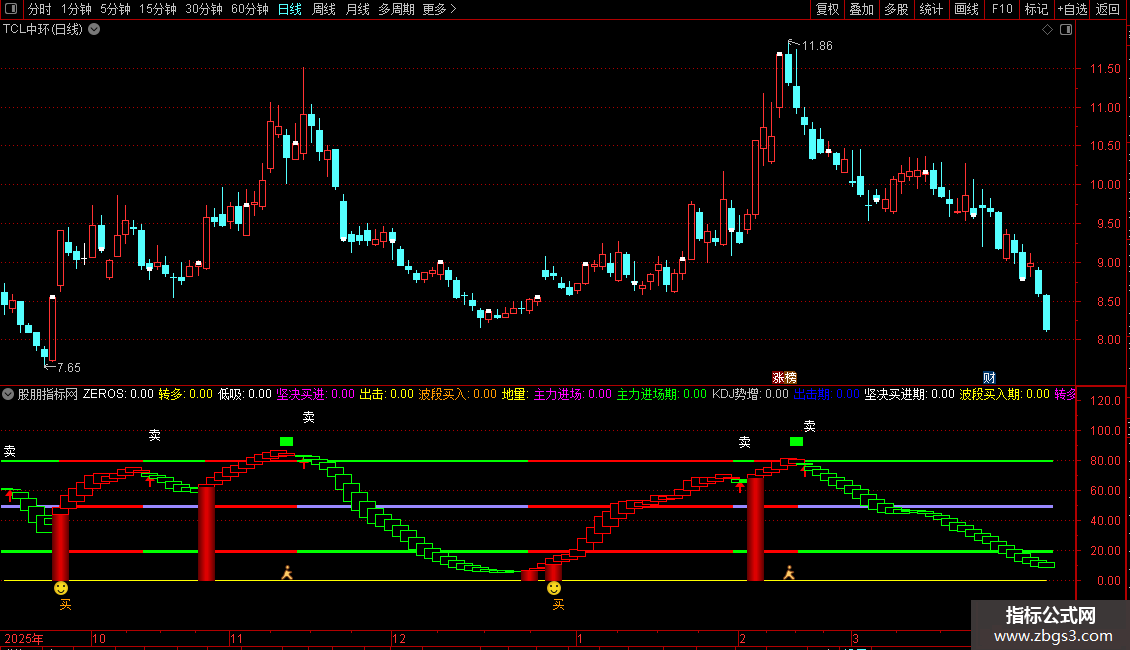Image resolution: width=1130 pixels, height=650 pixels.
Task: Click month 10 on date axis
Action: 99,638
